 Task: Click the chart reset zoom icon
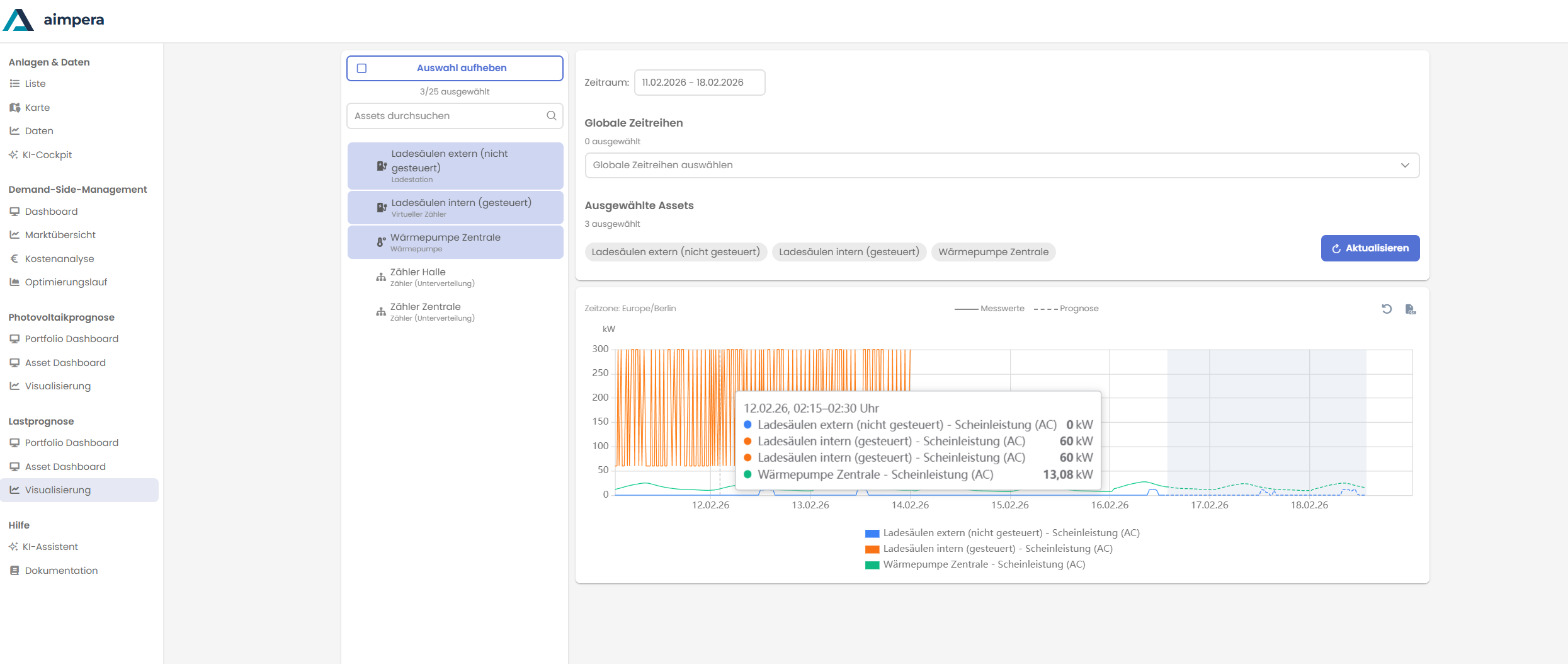pyautogui.click(x=1386, y=309)
